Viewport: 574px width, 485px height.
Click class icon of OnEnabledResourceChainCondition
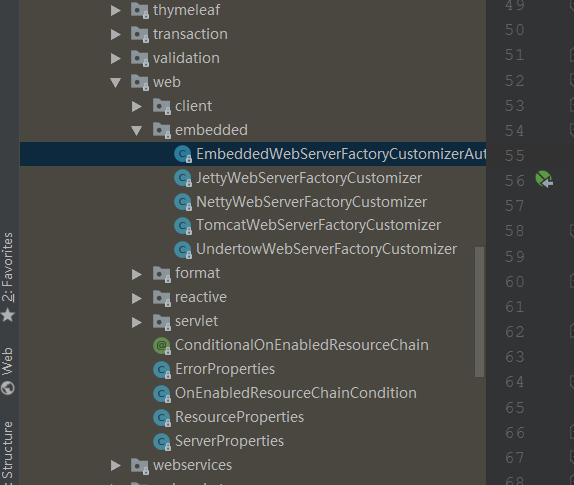coord(161,393)
